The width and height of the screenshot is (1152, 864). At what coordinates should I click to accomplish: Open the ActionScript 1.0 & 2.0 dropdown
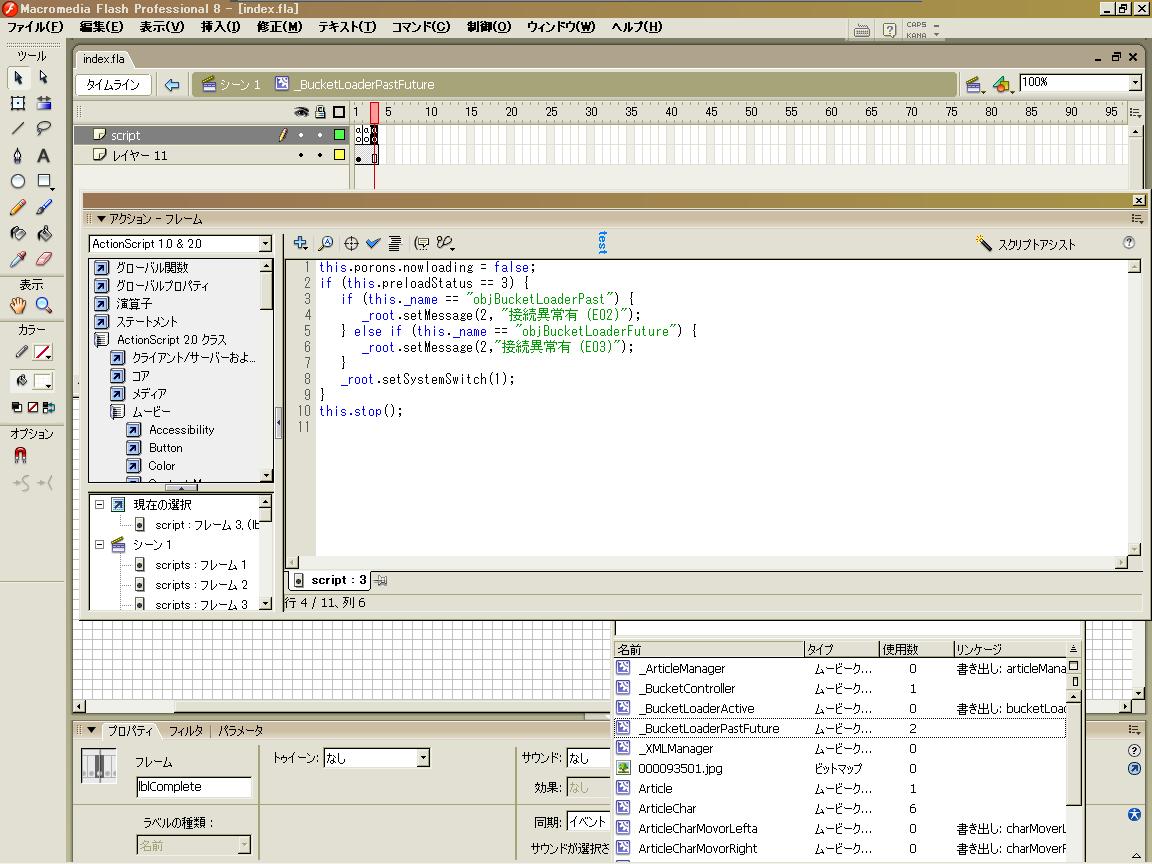pos(265,244)
